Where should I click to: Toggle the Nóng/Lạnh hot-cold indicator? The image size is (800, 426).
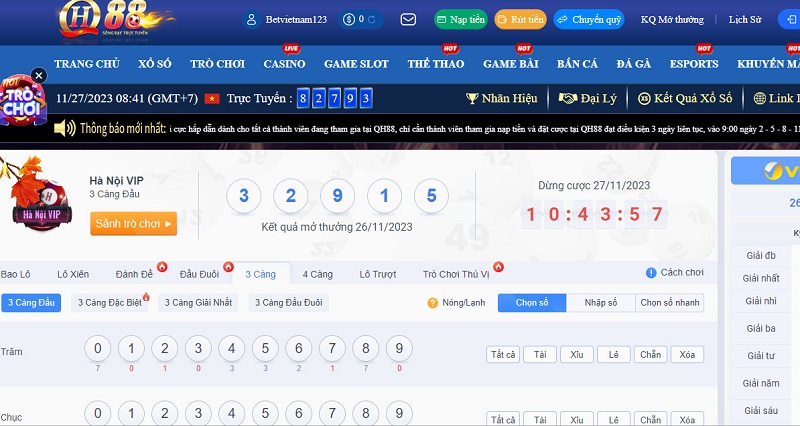pyautogui.click(x=433, y=303)
